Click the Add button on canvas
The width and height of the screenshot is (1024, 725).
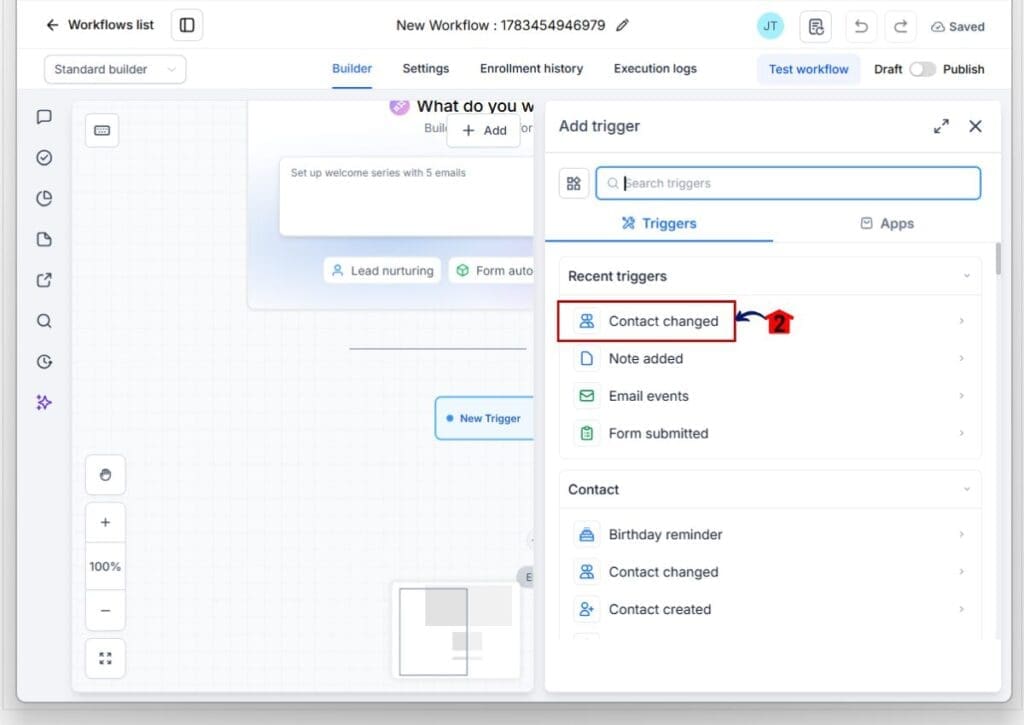(484, 131)
